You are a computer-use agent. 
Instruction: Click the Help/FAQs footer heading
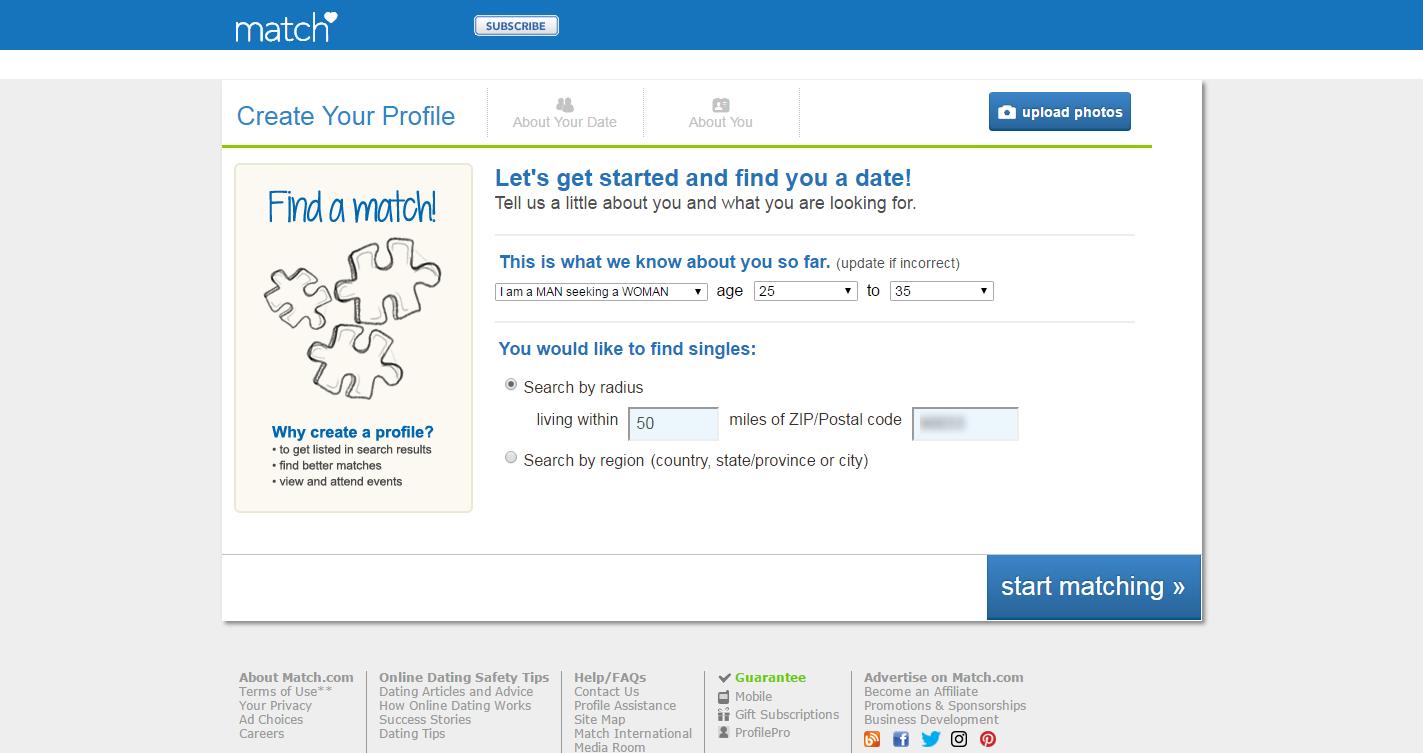(610, 678)
